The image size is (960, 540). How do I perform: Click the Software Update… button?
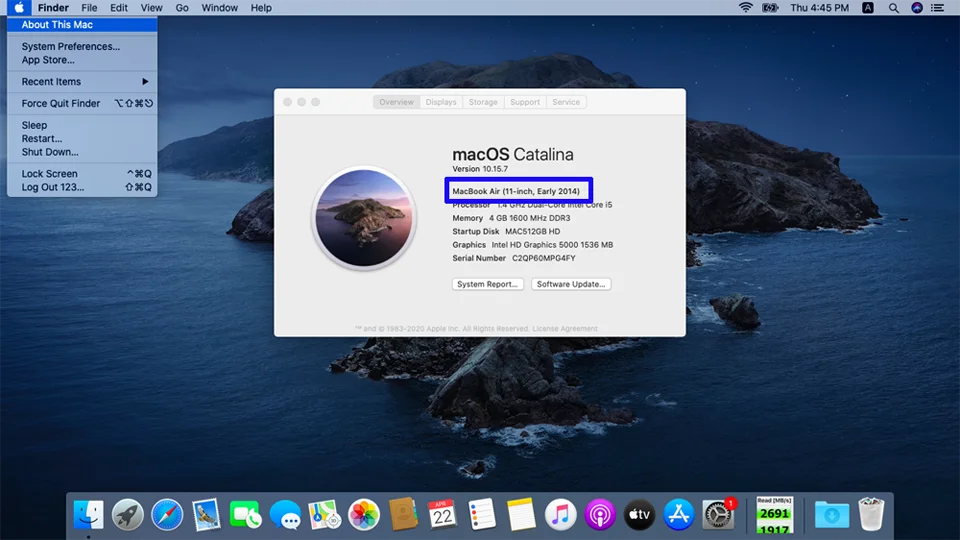tap(571, 284)
